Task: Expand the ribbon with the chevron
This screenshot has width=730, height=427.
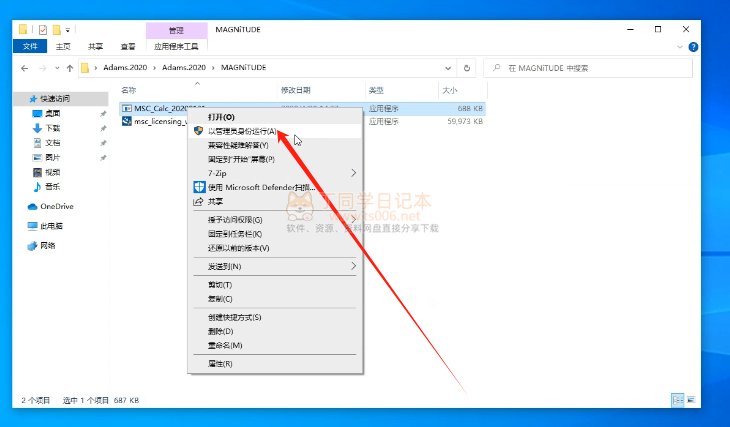Action: [680, 47]
